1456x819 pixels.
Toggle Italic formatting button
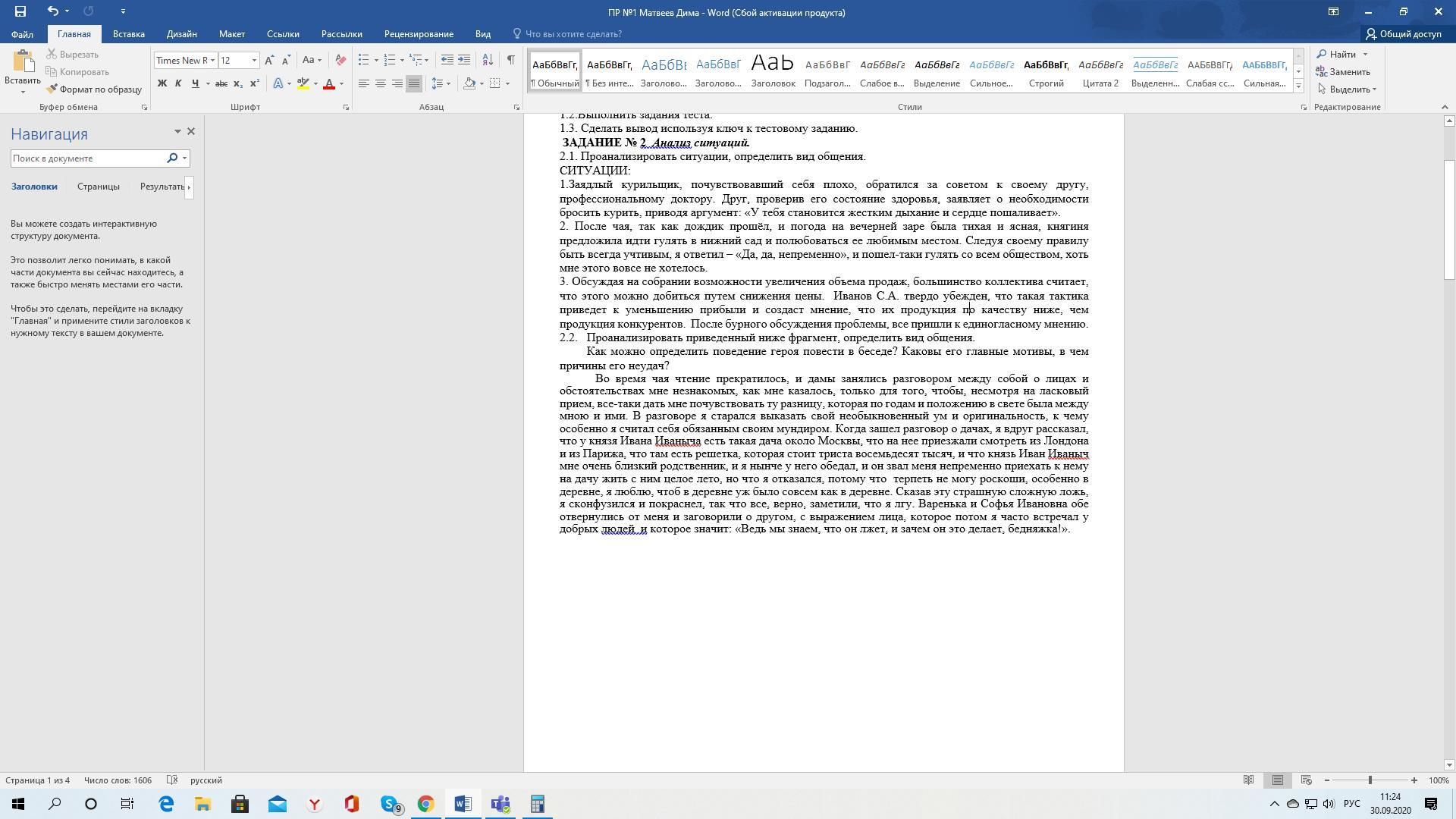[x=178, y=83]
